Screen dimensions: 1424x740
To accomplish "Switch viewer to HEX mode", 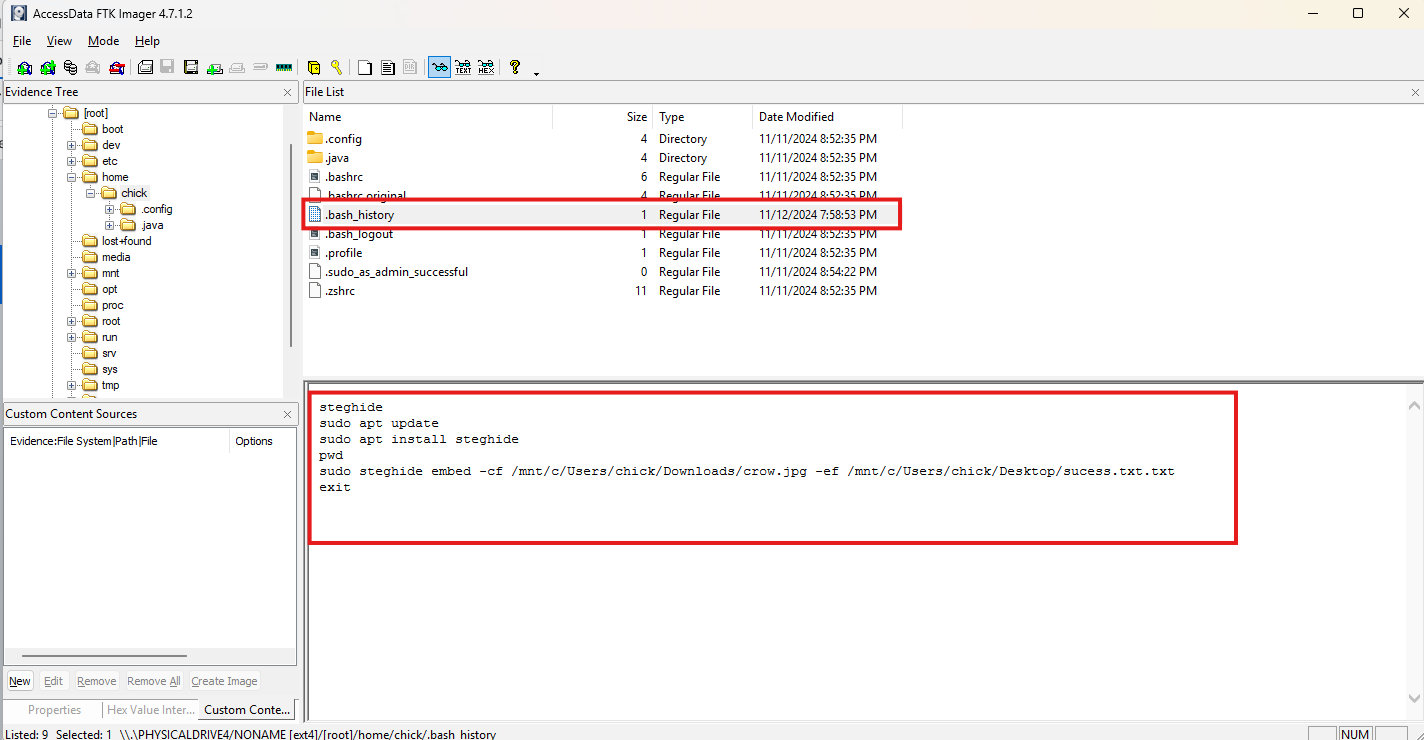I will [x=486, y=68].
